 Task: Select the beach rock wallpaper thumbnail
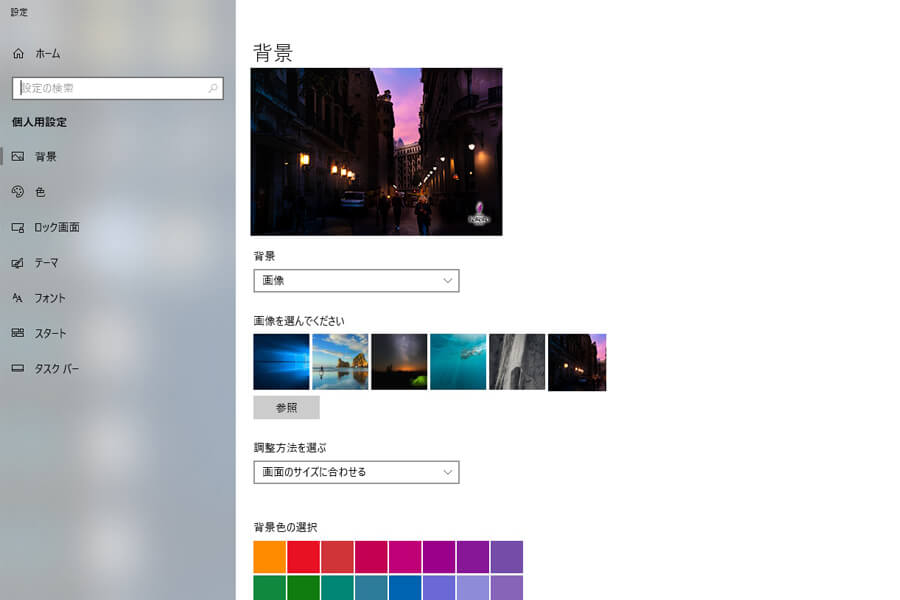pyautogui.click(x=340, y=362)
